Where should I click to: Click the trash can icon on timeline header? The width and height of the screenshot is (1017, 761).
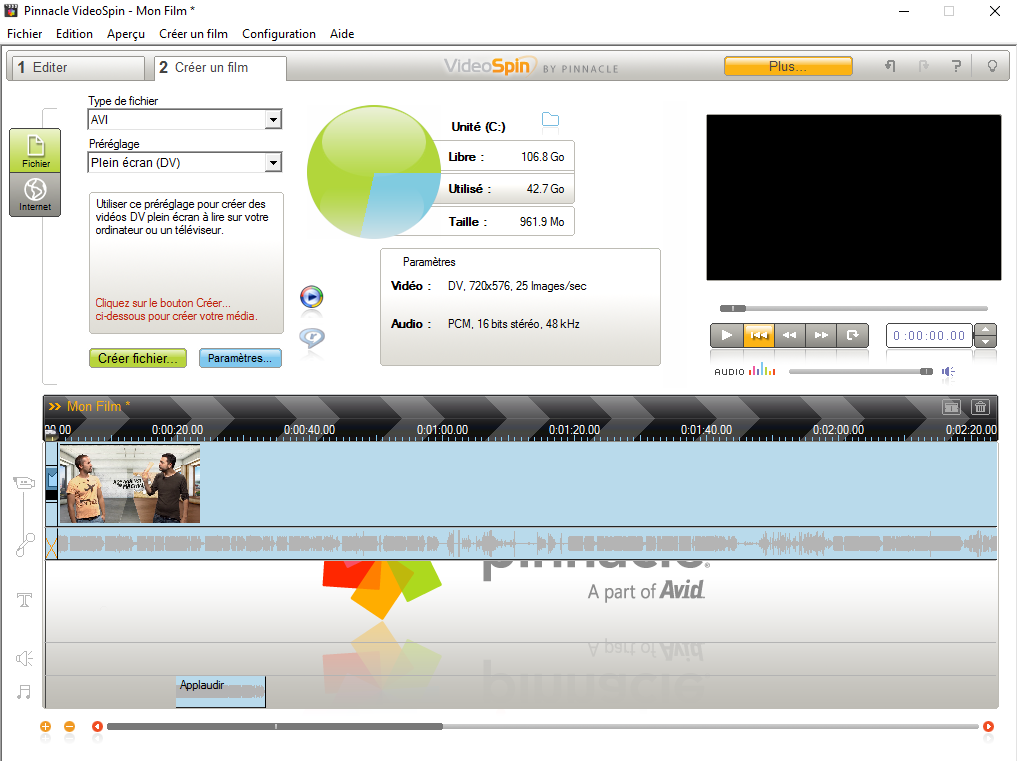[x=980, y=406]
